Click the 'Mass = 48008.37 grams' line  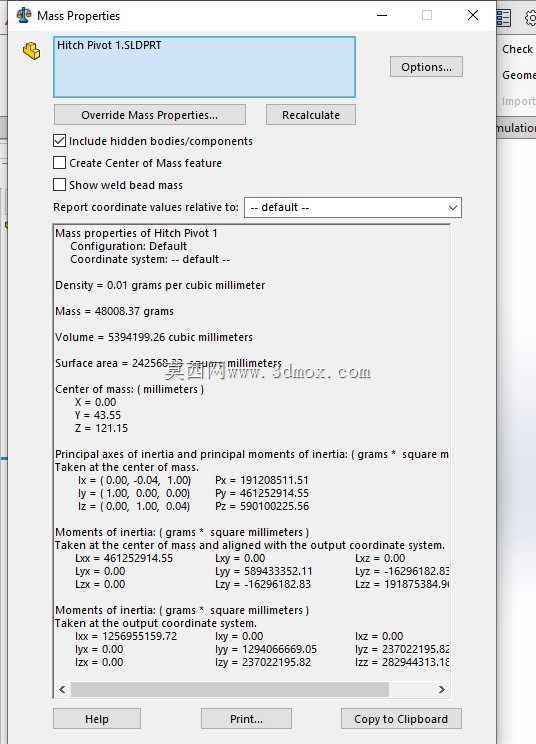[114, 311]
